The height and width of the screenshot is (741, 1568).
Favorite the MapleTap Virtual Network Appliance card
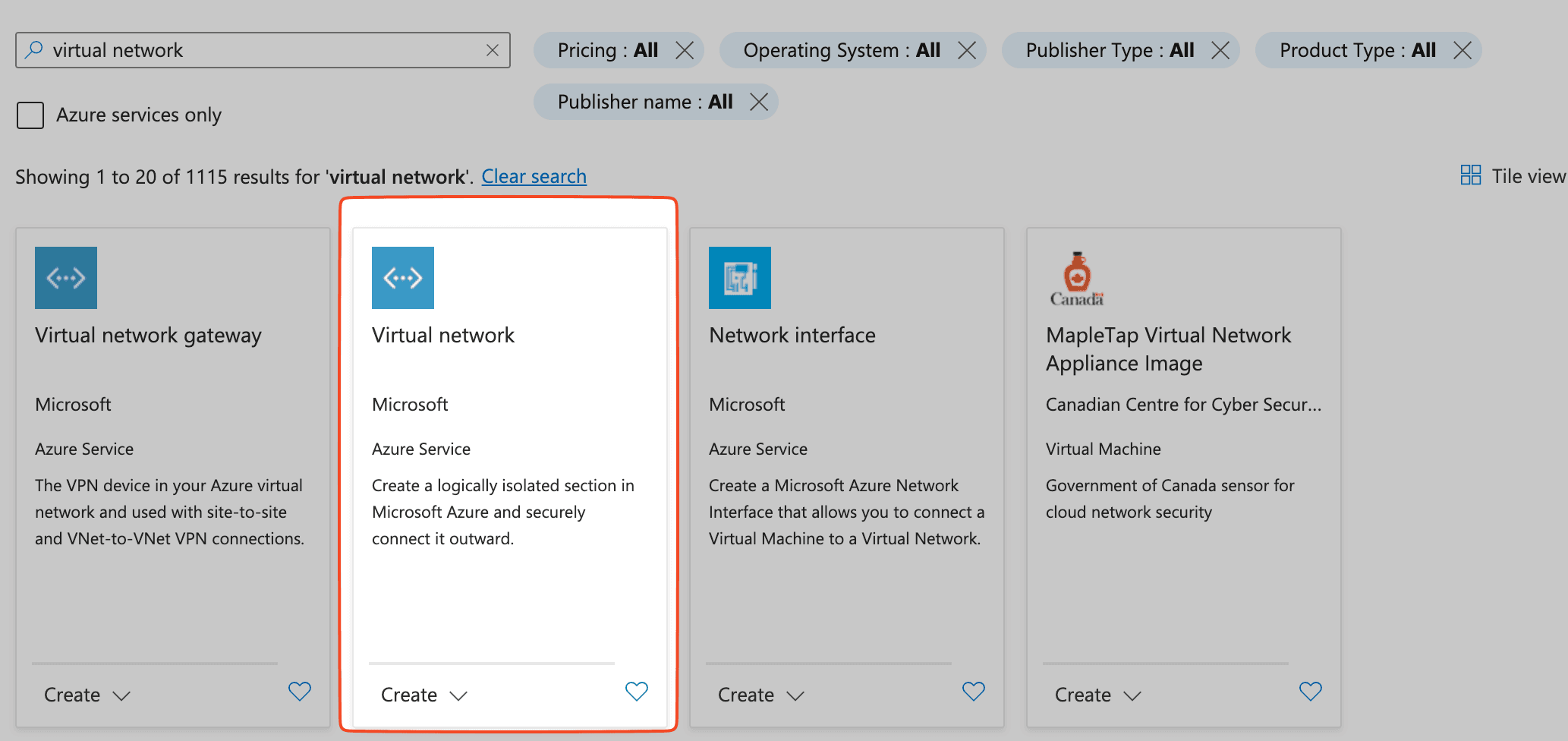[1311, 692]
